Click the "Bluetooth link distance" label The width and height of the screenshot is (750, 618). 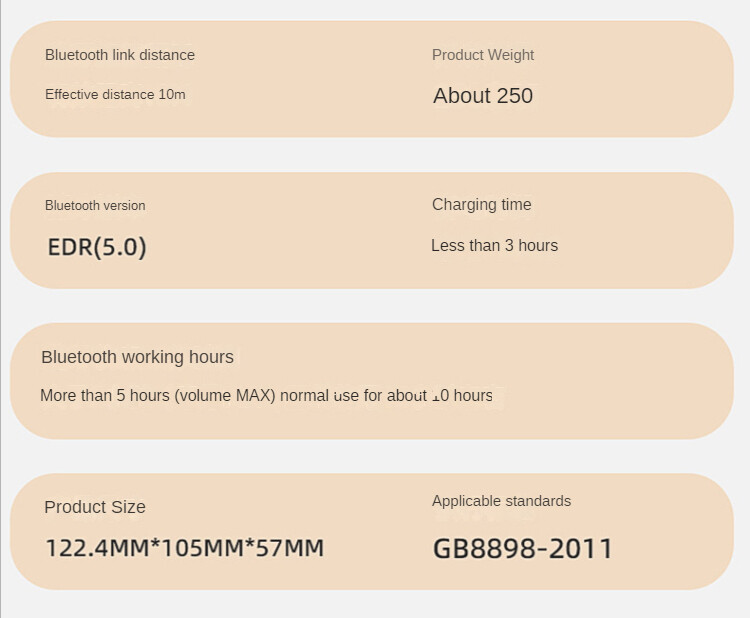coord(120,55)
